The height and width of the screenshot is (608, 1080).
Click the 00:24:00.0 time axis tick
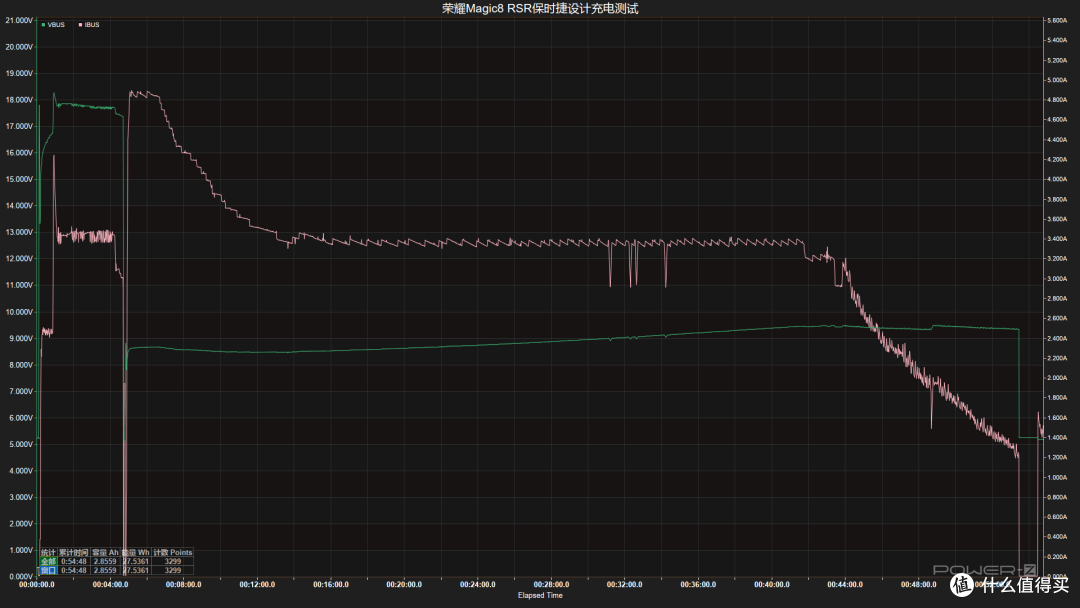tap(477, 585)
